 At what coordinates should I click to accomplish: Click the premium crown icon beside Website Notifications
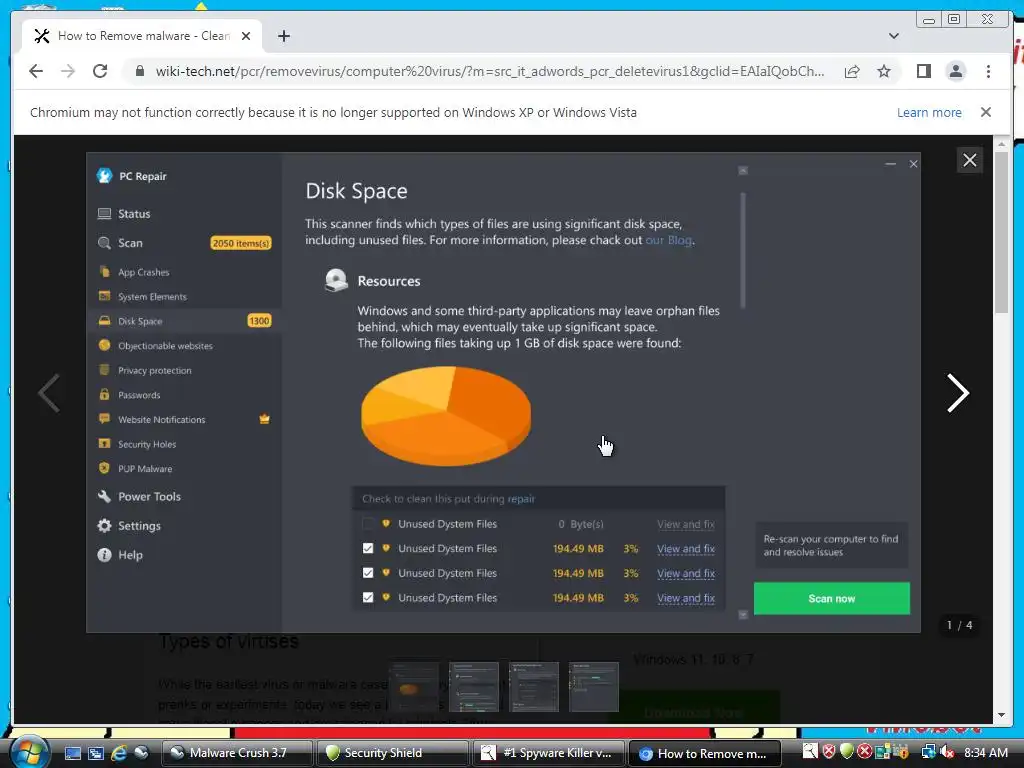click(264, 419)
